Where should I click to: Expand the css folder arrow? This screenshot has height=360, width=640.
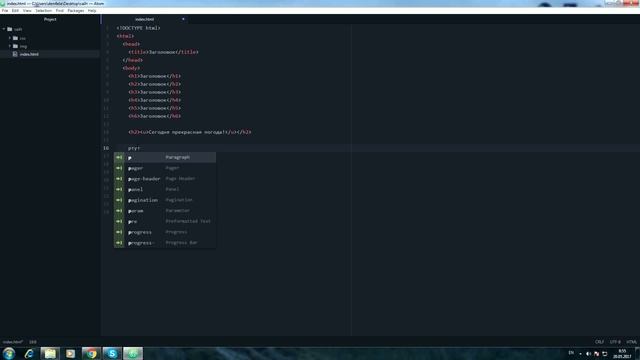click(10, 38)
